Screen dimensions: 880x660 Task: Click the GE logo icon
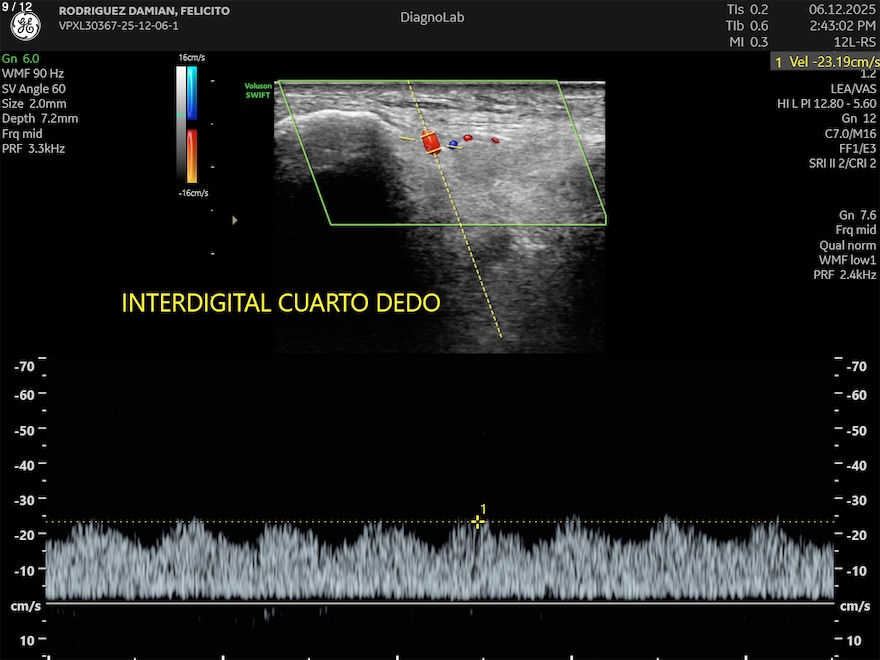pyautogui.click(x=25, y=27)
